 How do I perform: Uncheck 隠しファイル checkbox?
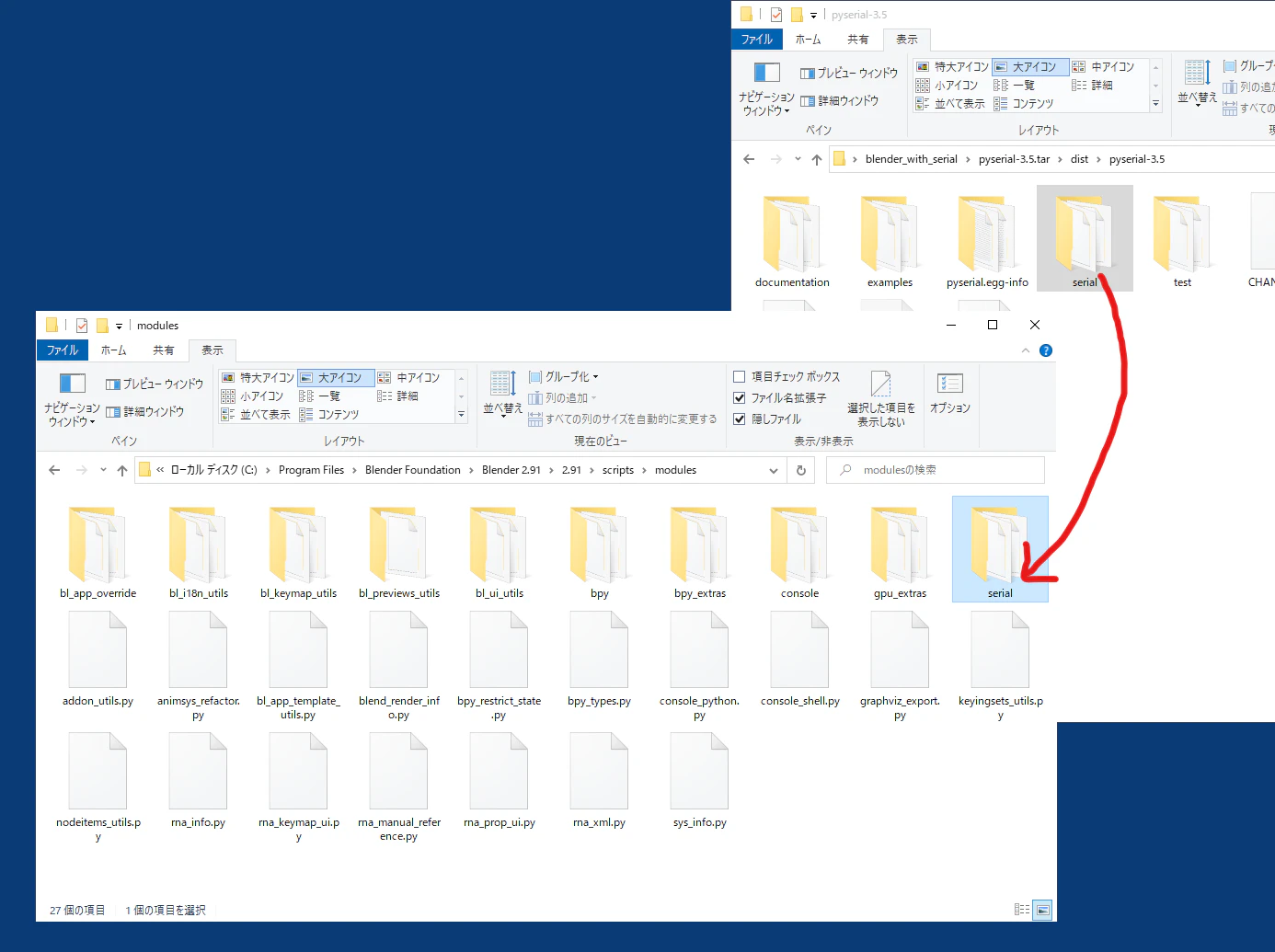[740, 419]
